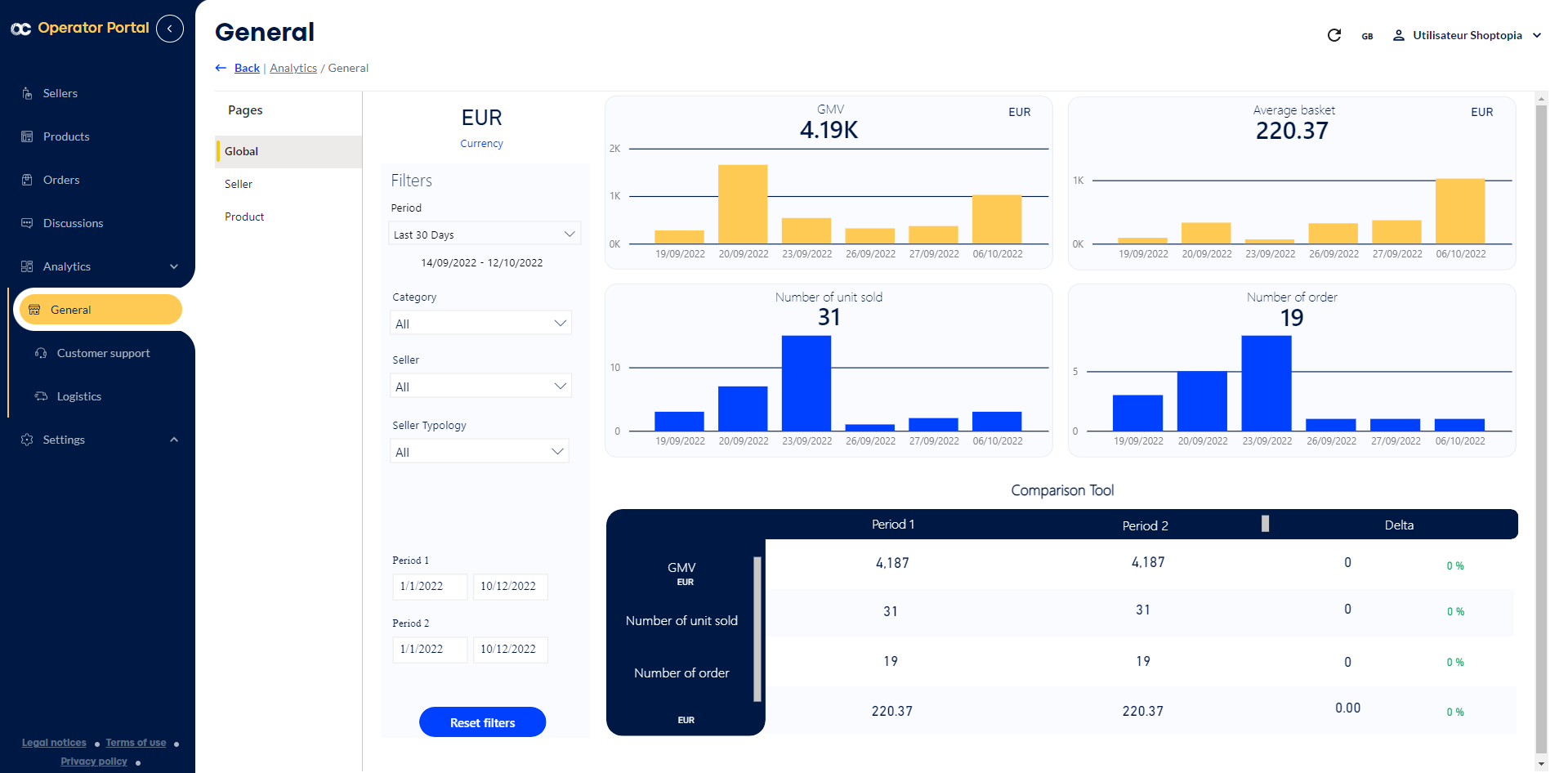The image size is (1568, 773).
Task: Click the user profile icon
Action: click(1398, 35)
